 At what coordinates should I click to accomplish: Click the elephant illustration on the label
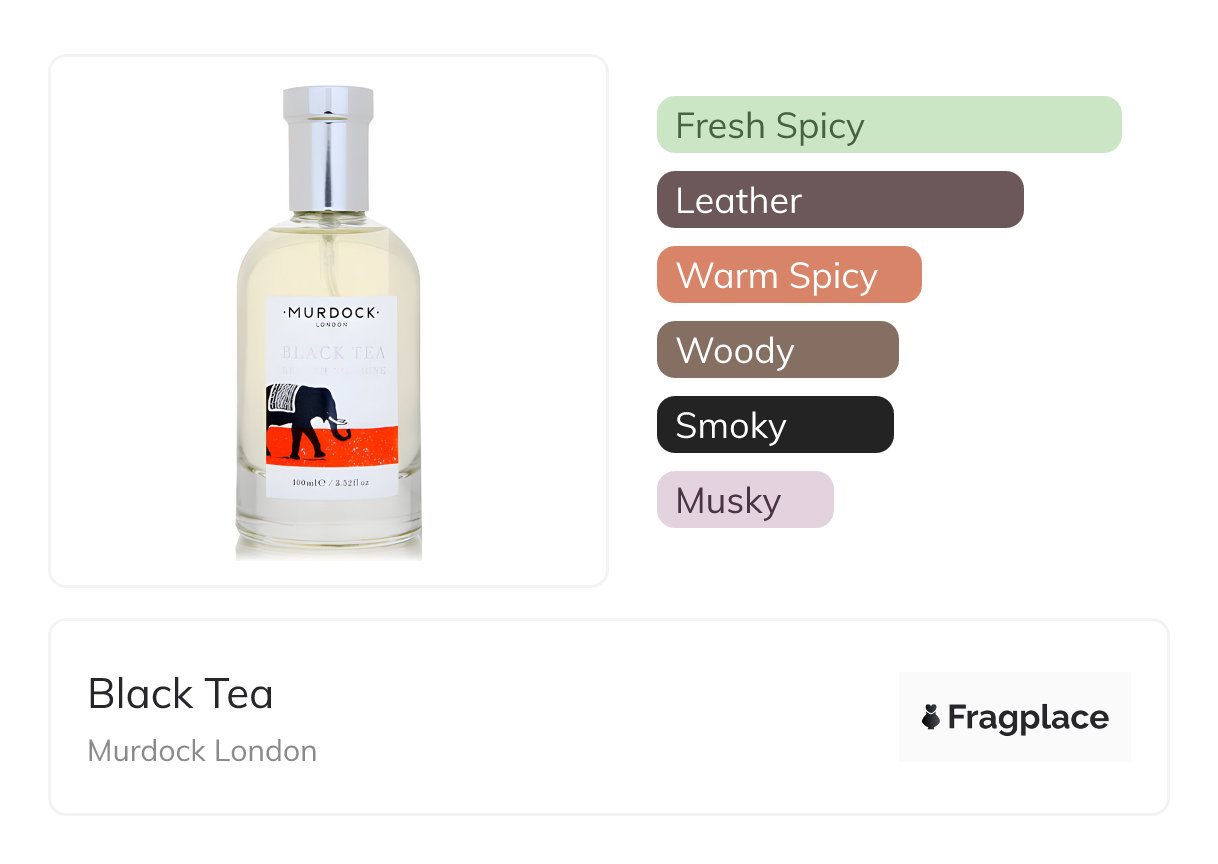coord(307,419)
